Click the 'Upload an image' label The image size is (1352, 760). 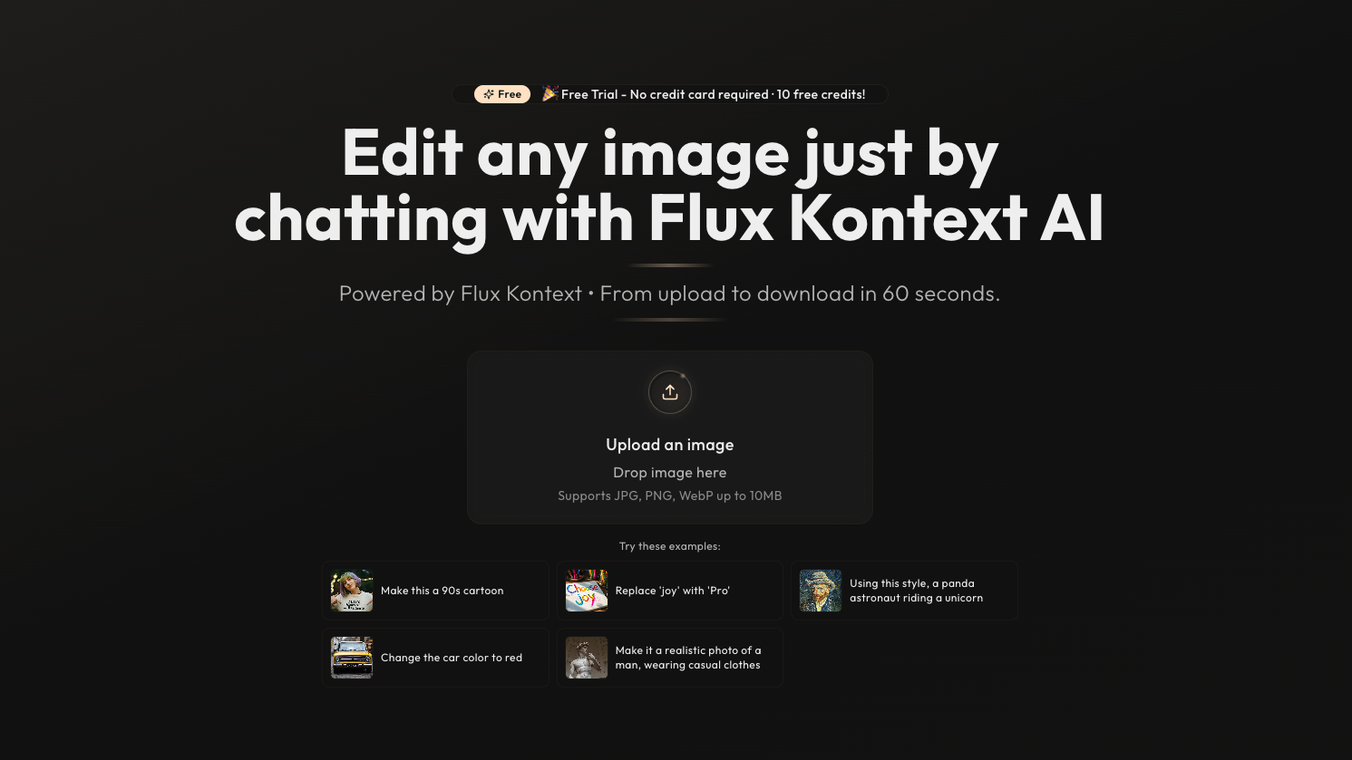[x=670, y=445]
